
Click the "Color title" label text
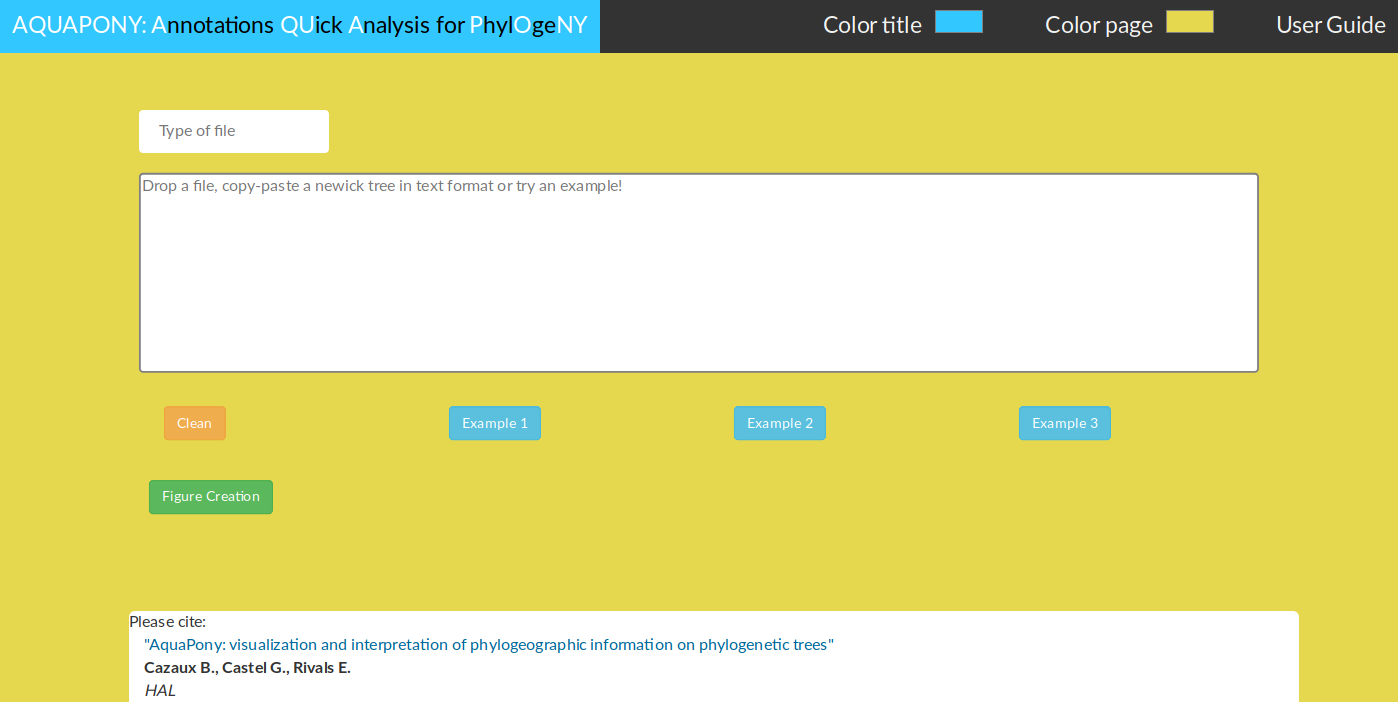point(872,25)
